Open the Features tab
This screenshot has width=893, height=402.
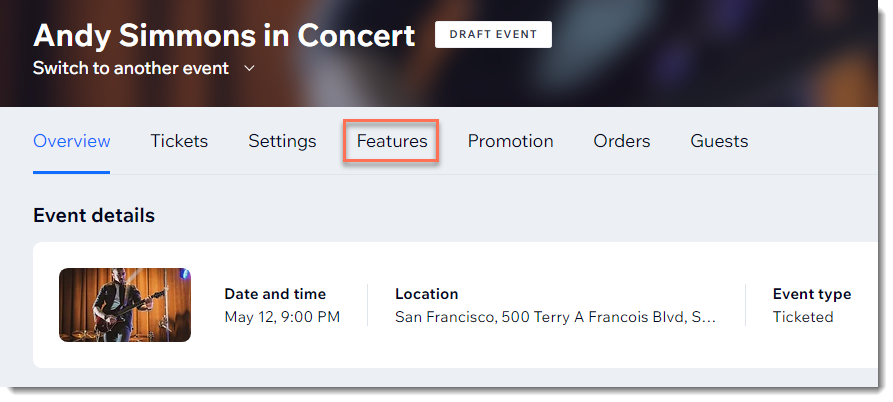pyautogui.click(x=392, y=141)
